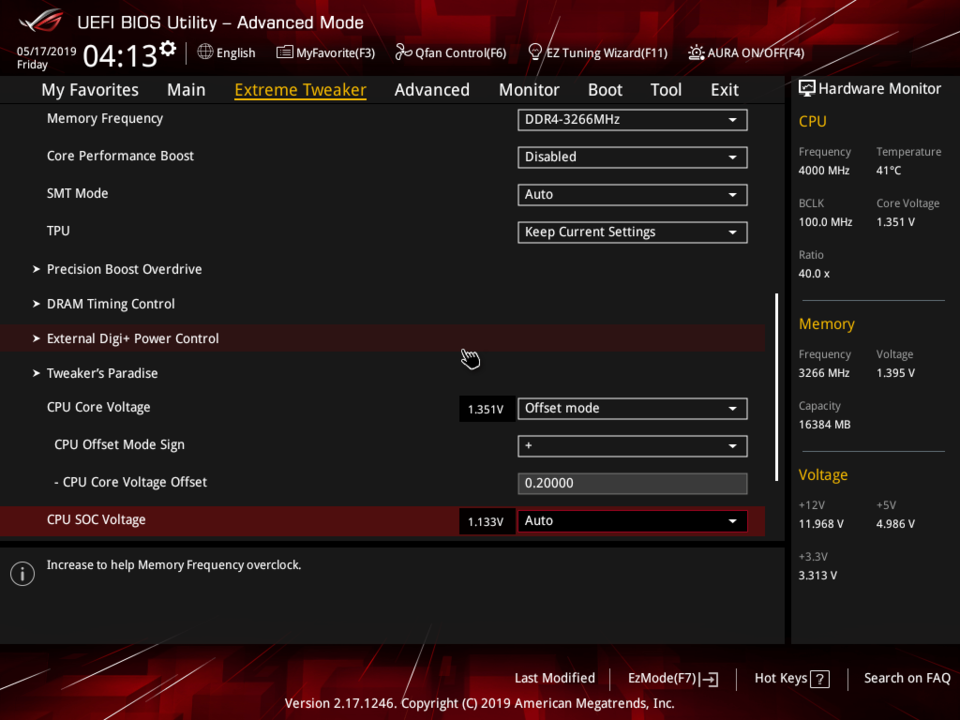Open My Favorites tab
Screen dimensions: 960x720
click(90, 90)
